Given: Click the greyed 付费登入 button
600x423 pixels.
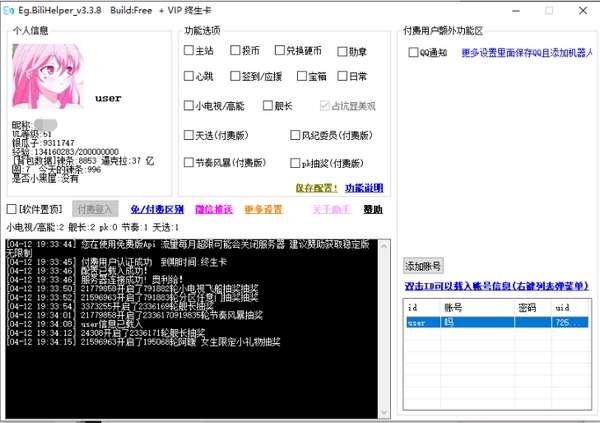Looking at the screenshot, I should [95, 209].
